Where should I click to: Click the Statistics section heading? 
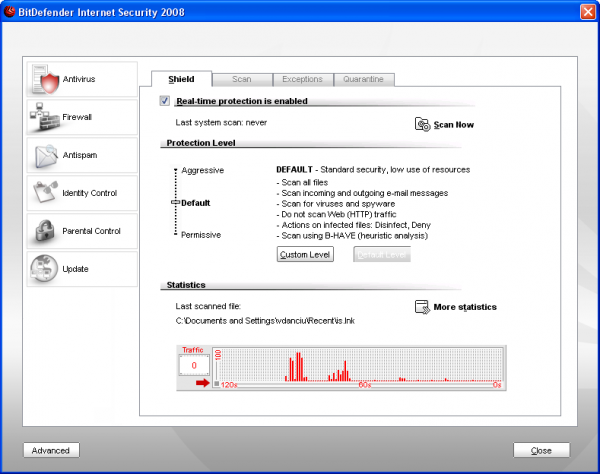pyautogui.click(x=186, y=285)
